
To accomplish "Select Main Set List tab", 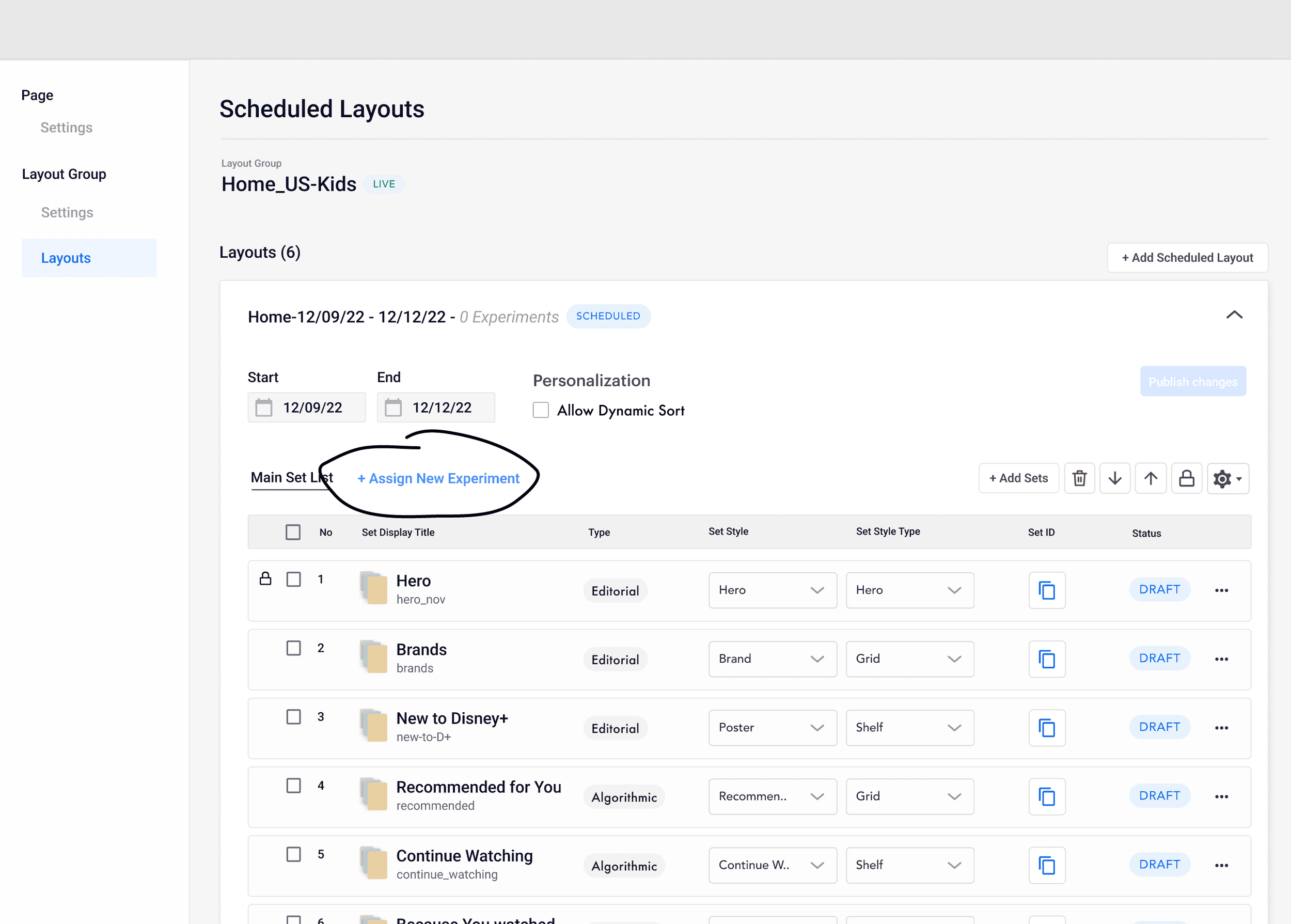I will 291,478.
